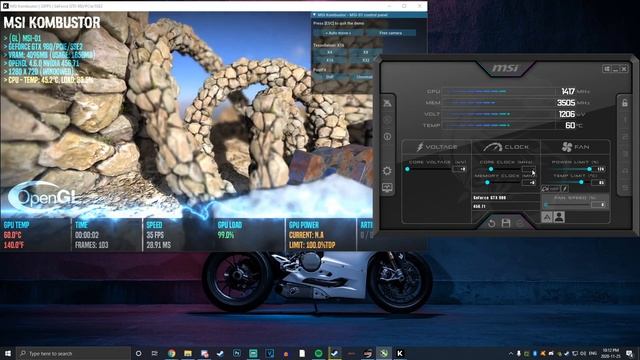
Task: Open Photoshop from the taskbar
Action: [x=237, y=353]
